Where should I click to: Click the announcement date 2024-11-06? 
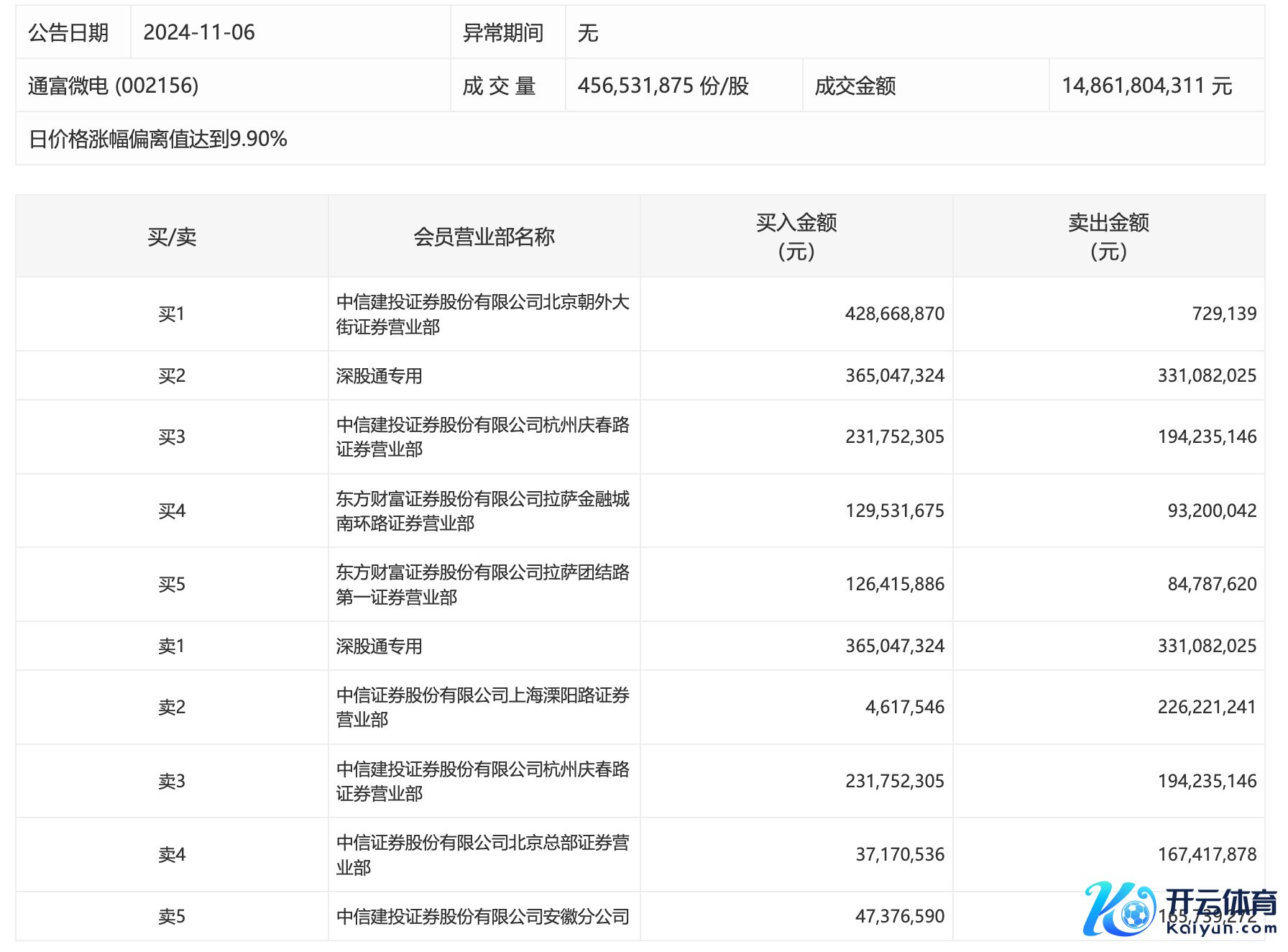199,32
